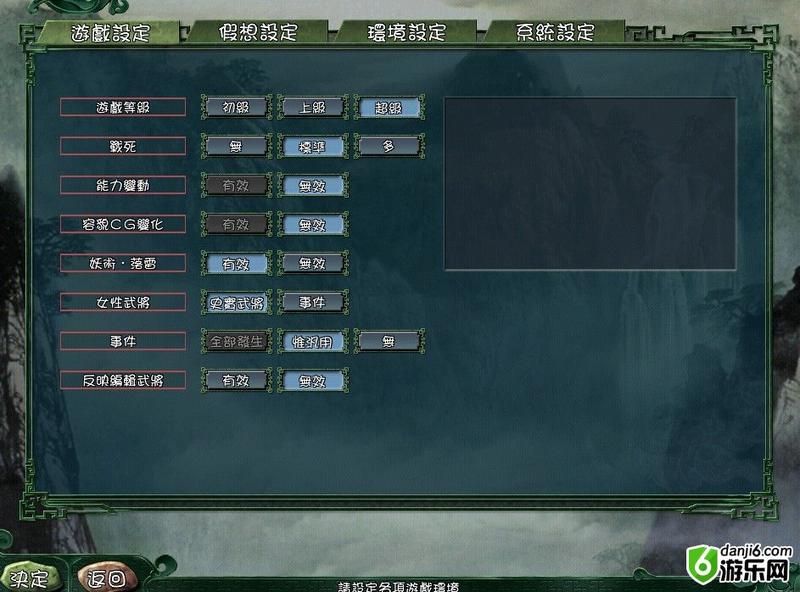This screenshot has width=800, height=592.
Task: Click the 請設定各項遊戲環境 hint text
Action: click(x=398, y=587)
